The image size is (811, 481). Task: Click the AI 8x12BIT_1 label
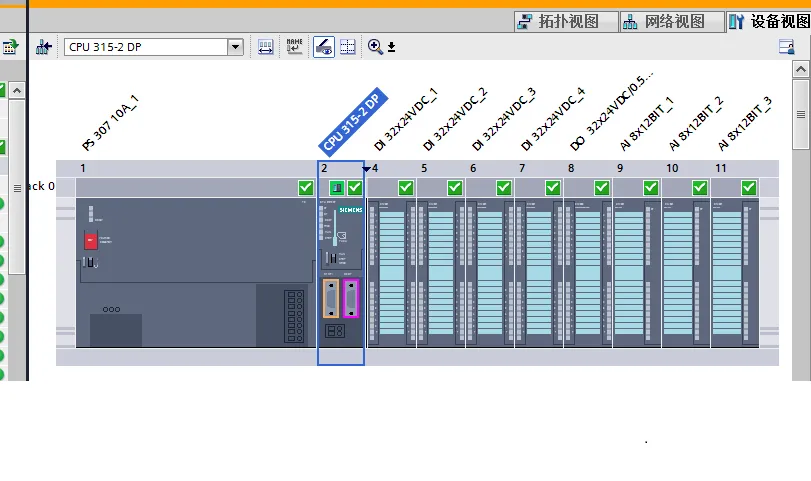click(x=647, y=124)
